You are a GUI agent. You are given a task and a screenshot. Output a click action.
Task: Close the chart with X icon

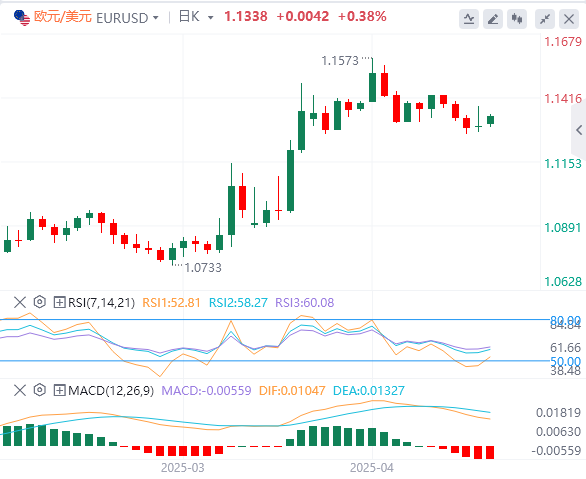[x=569, y=19]
